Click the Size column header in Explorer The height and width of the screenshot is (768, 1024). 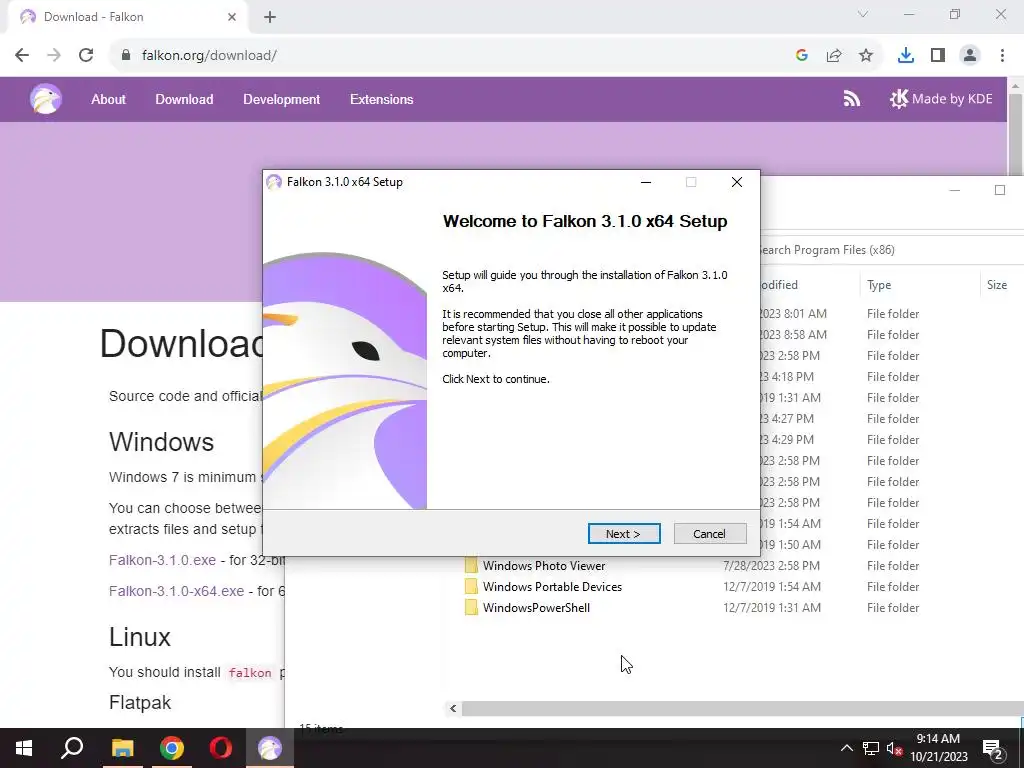coord(997,285)
